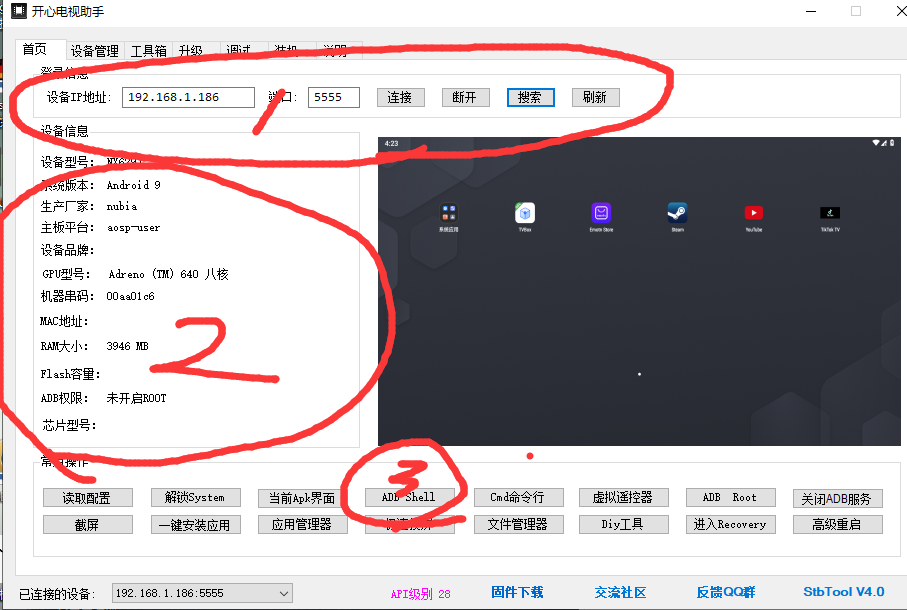This screenshot has height=610, width=907.
Task: Open the 固件下载 link
Action: click(517, 592)
